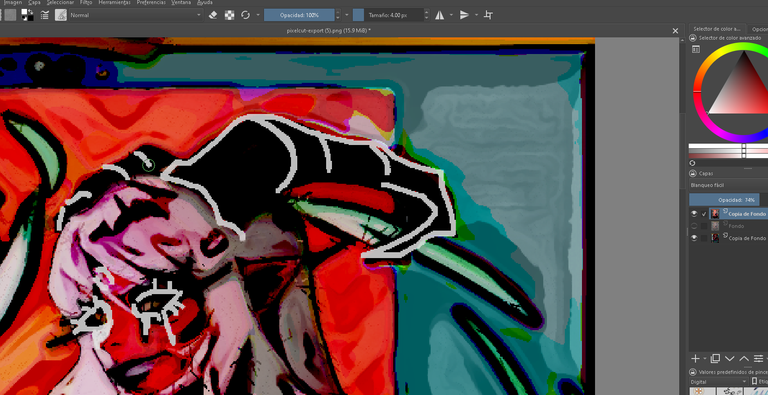The height and width of the screenshot is (395, 768).
Task: Toggle the eraser mode icon
Action: tap(213, 15)
